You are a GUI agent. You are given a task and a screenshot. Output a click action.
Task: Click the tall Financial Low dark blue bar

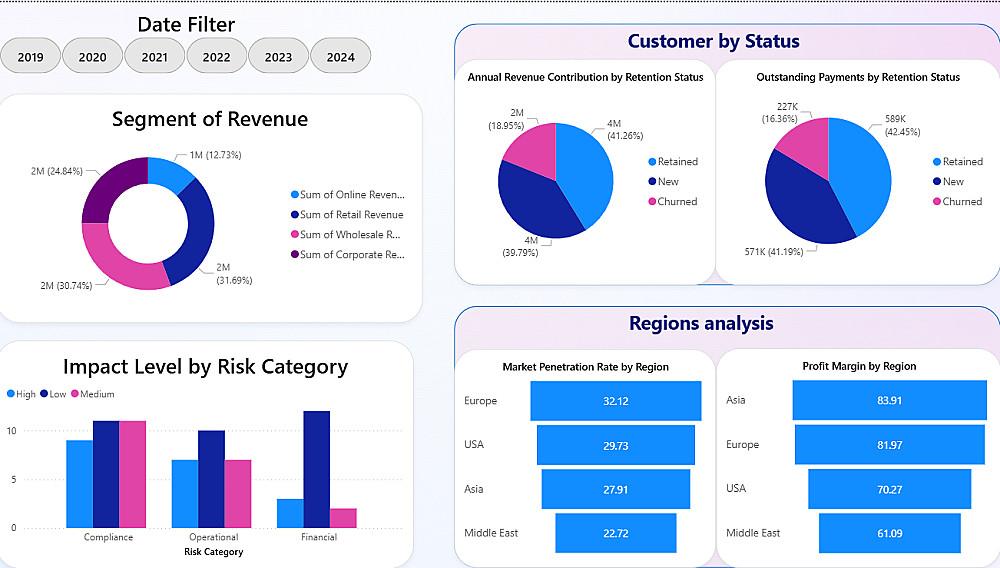(x=317, y=469)
